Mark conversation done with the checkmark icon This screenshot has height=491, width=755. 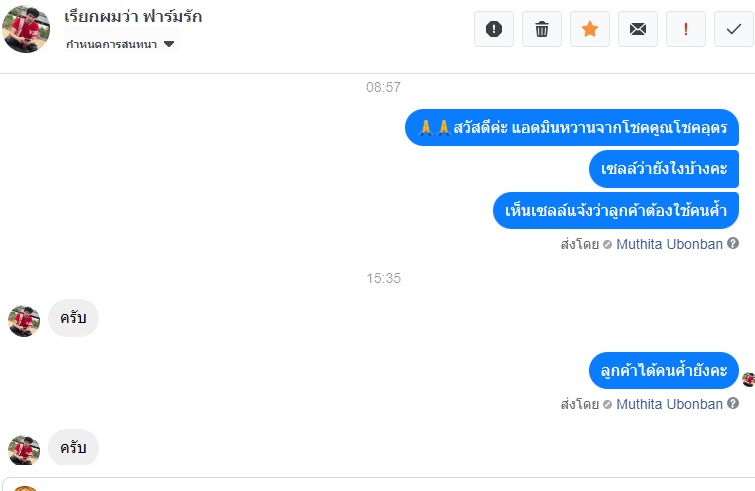pyautogui.click(x=734, y=29)
